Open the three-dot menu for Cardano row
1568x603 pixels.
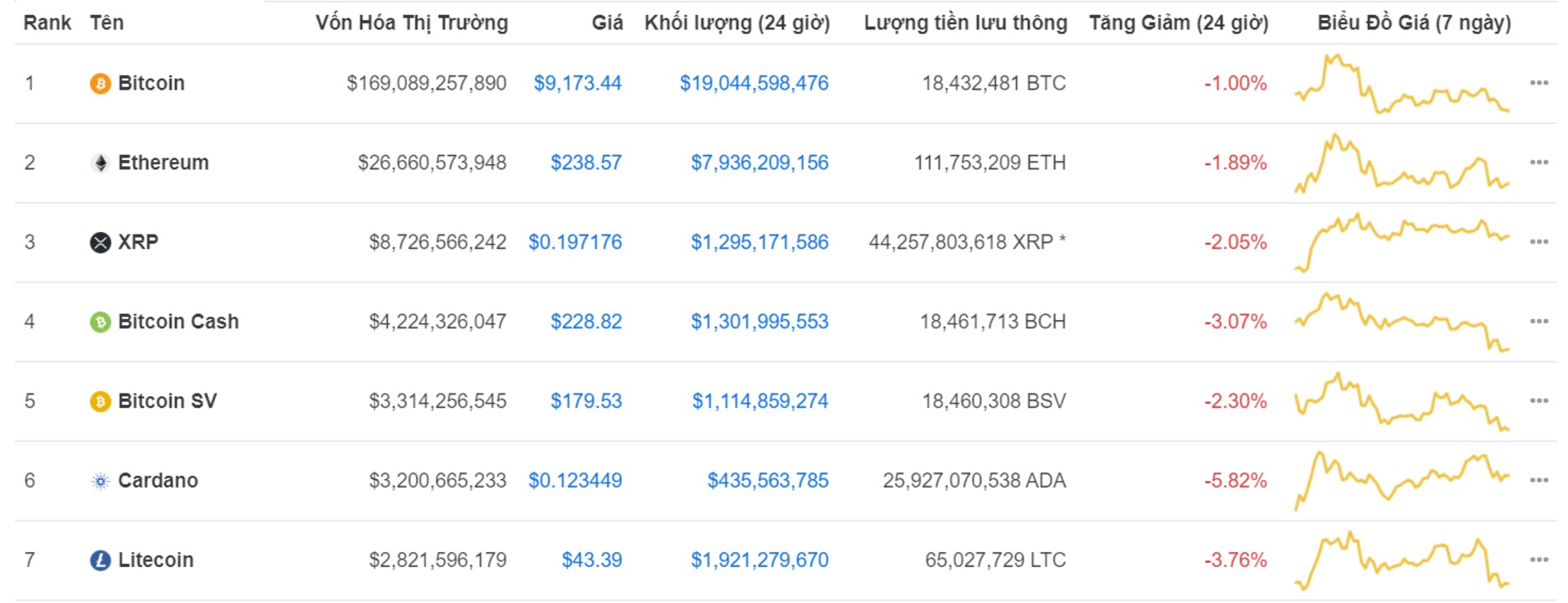[1539, 481]
